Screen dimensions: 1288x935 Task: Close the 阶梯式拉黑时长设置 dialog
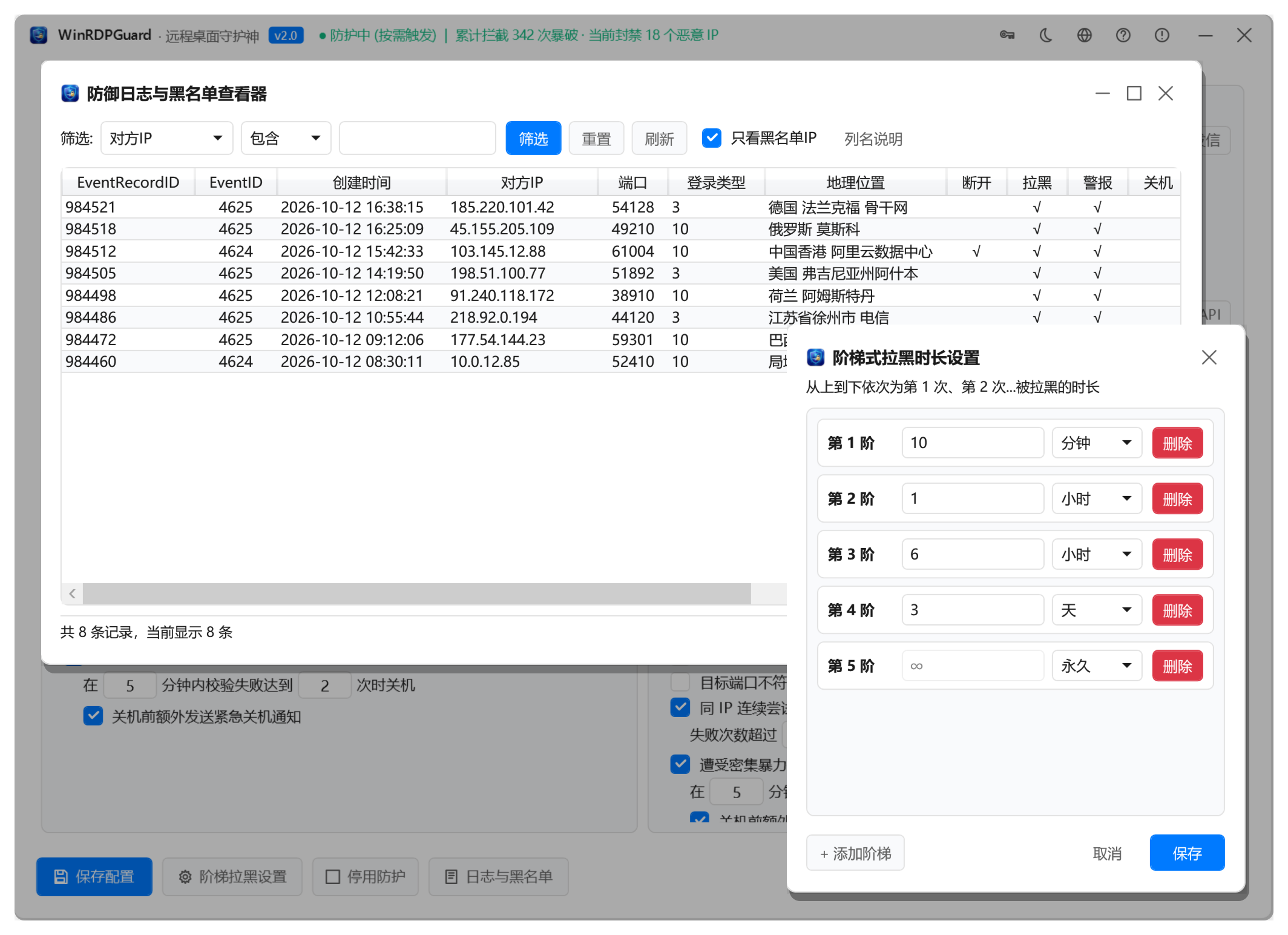click(x=1209, y=357)
